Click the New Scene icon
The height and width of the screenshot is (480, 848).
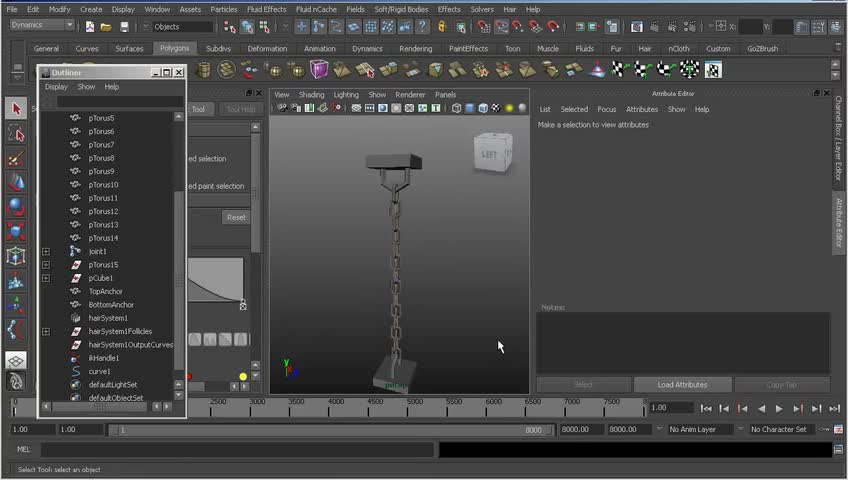(90, 26)
